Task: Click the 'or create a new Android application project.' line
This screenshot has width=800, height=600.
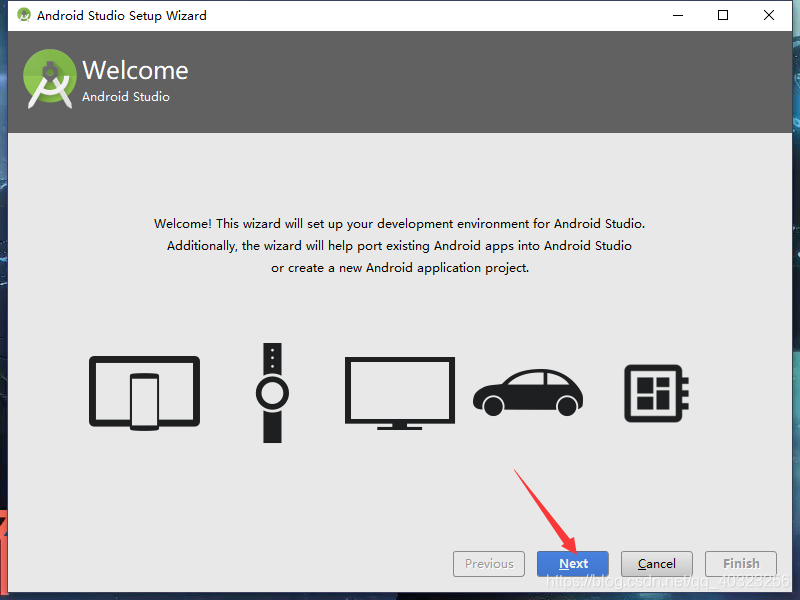Action: tap(400, 268)
